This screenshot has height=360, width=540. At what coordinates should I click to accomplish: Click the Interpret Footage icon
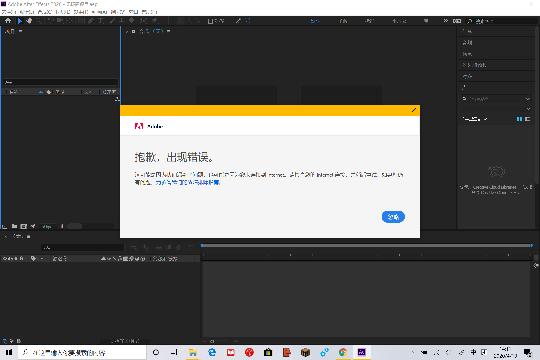pyautogui.click(x=5, y=226)
